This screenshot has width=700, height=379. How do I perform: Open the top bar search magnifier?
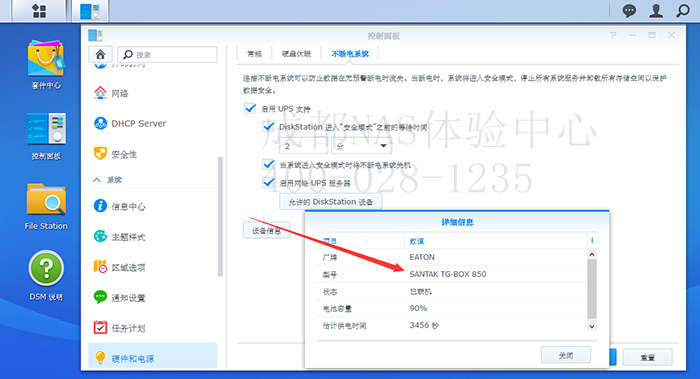[683, 11]
